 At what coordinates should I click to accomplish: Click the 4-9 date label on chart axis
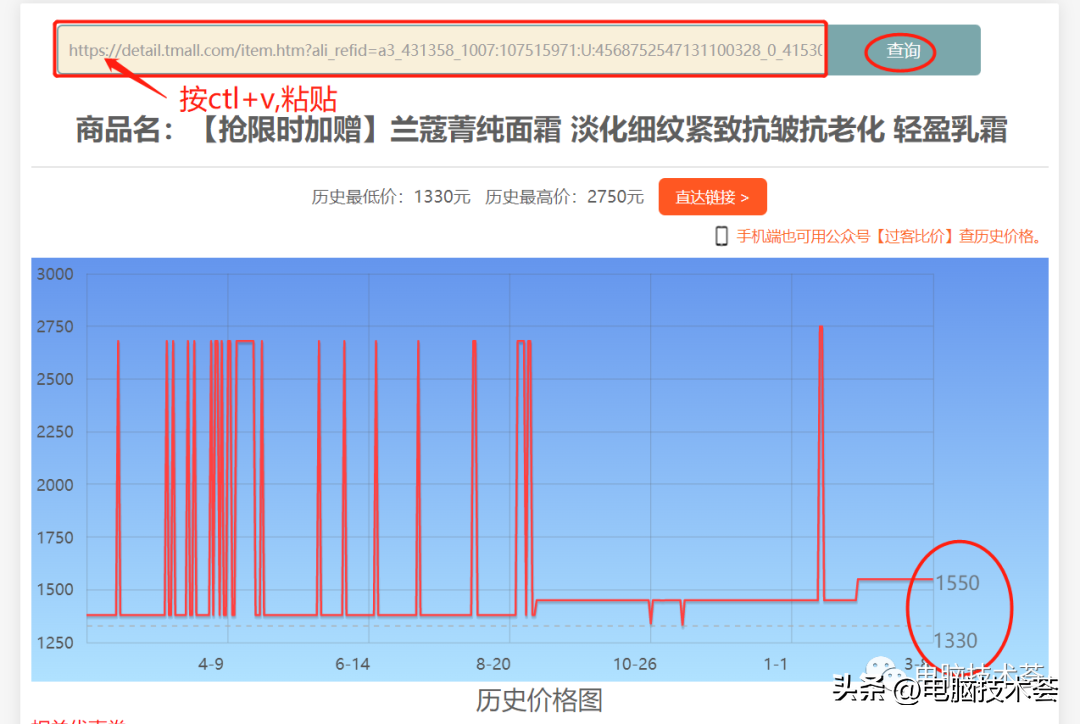(209, 663)
